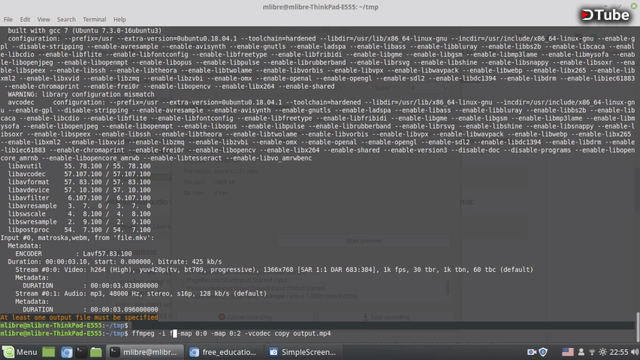Open the clock showing 22:55
This screenshot has height=360, width=640.
[619, 352]
